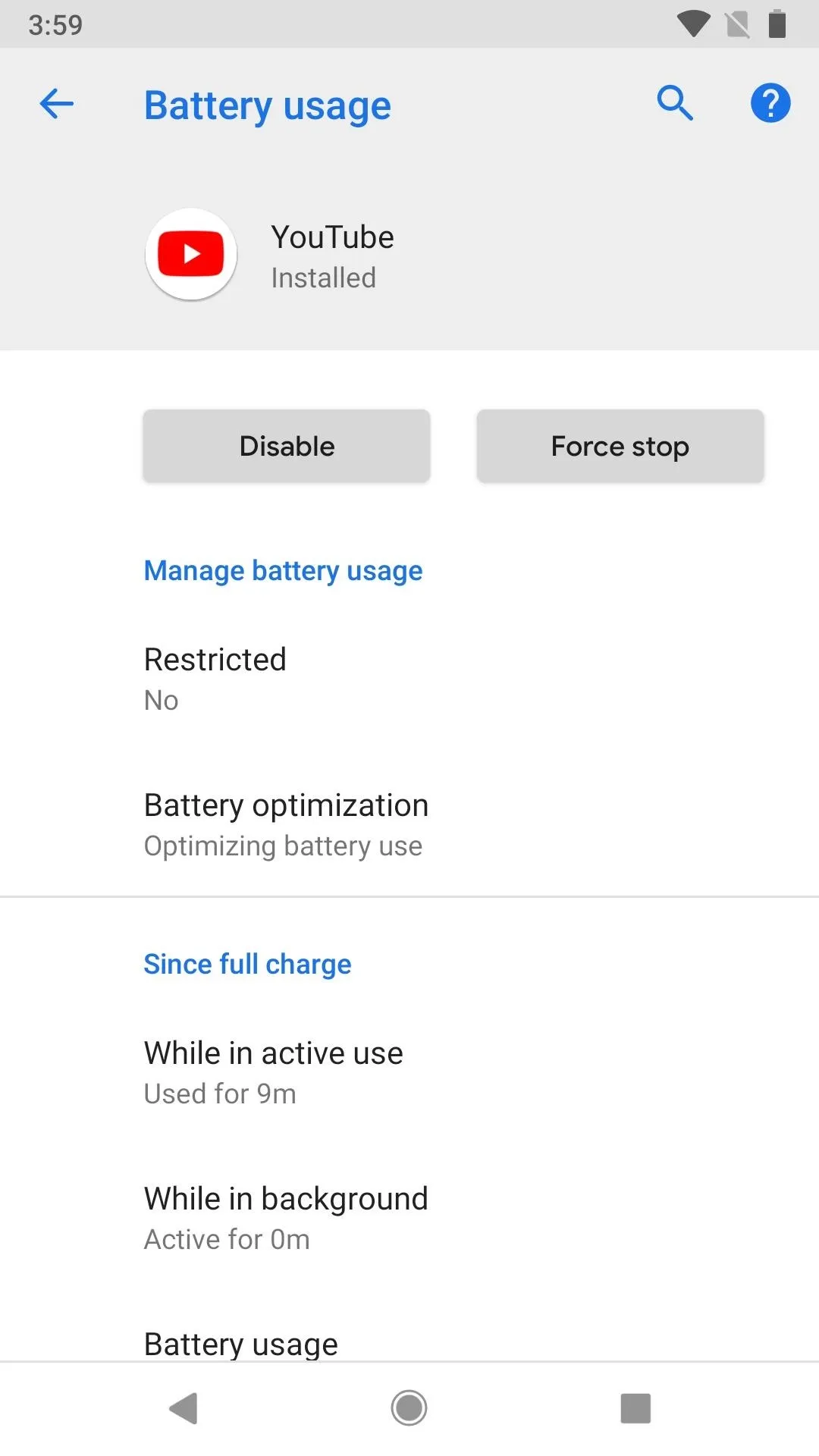This screenshot has width=819, height=1456.
Task: Tap Android home circle button
Action: [x=409, y=1408]
